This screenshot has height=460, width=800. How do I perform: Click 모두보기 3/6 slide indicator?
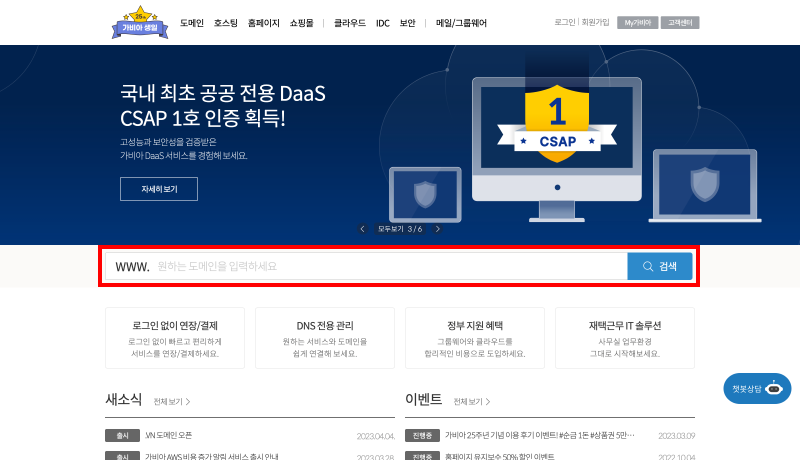(x=400, y=229)
